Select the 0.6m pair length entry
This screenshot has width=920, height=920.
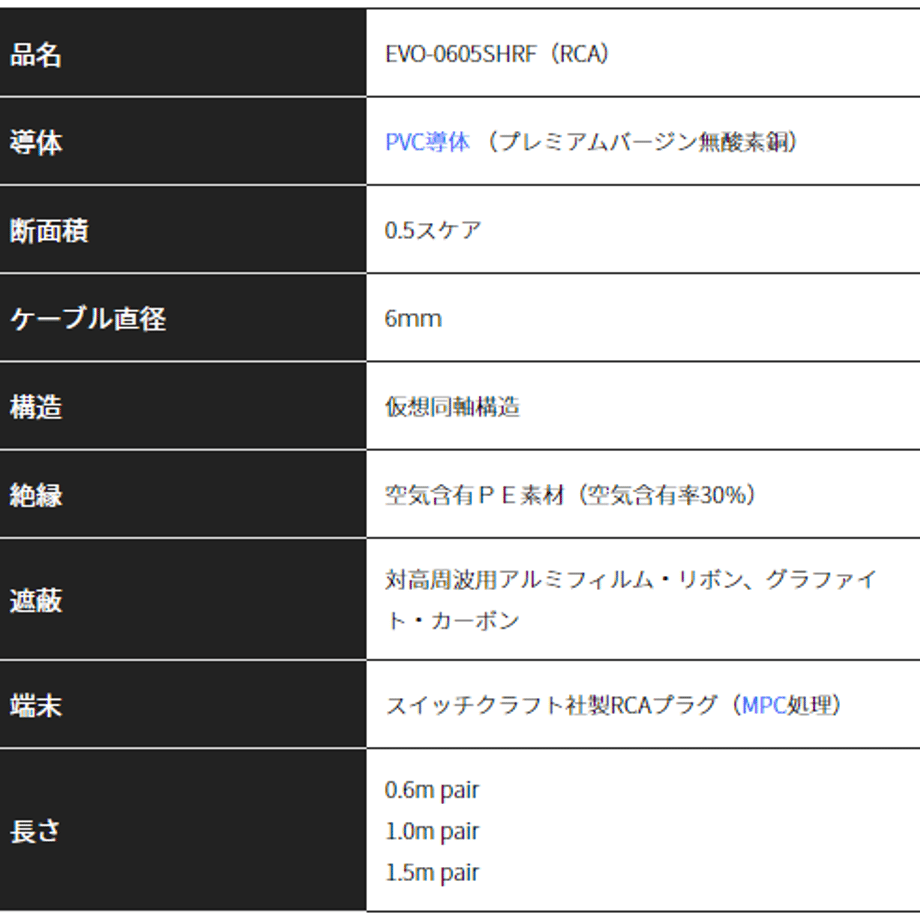tap(432, 790)
